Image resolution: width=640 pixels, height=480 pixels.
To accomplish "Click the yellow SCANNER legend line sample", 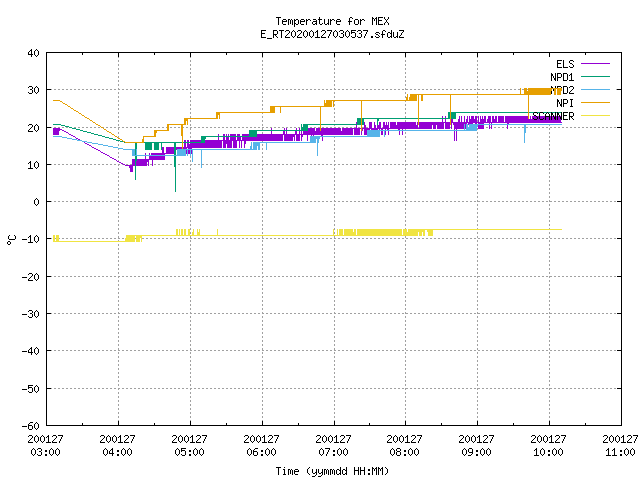I will [595, 116].
